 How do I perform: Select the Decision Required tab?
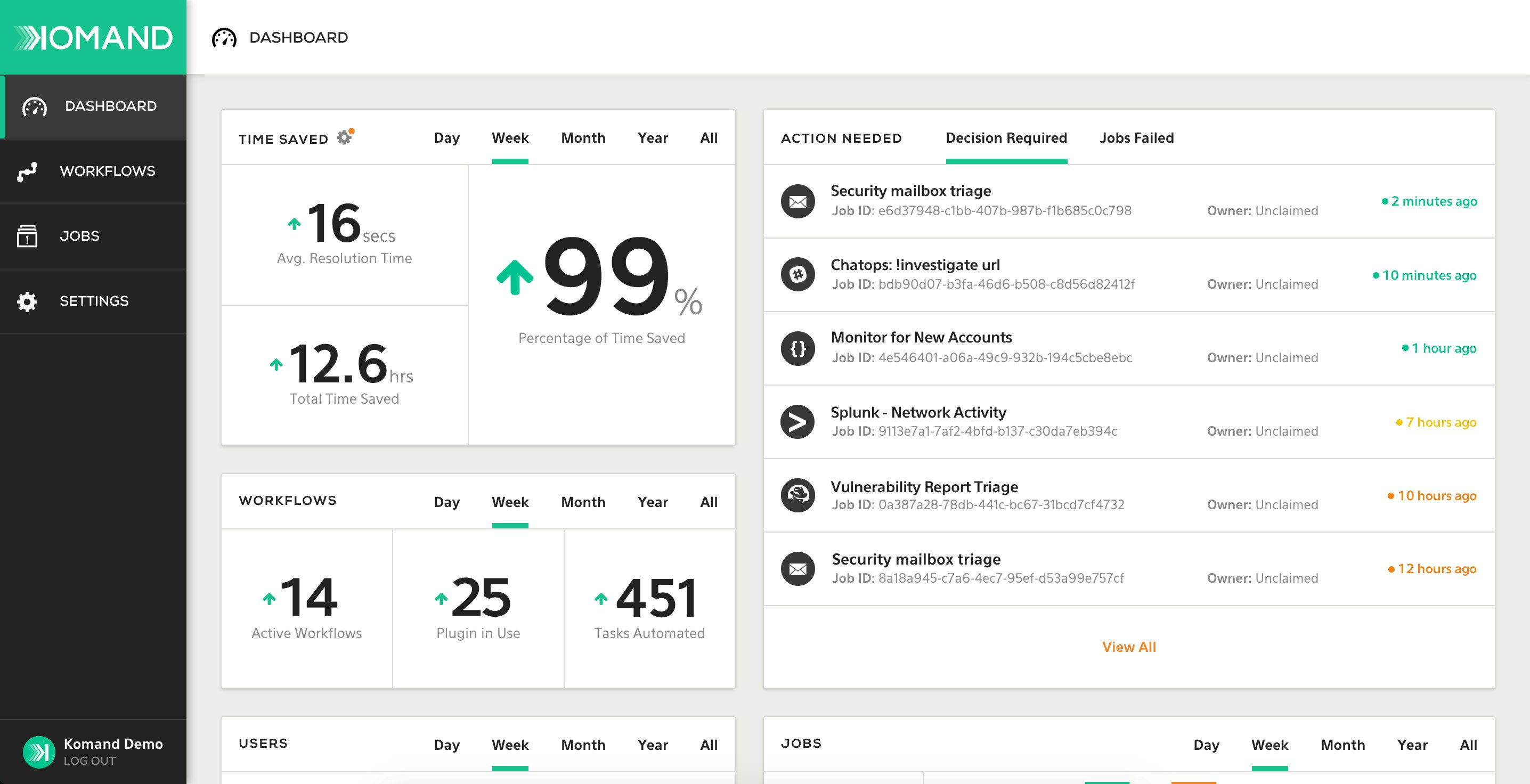[1006, 138]
